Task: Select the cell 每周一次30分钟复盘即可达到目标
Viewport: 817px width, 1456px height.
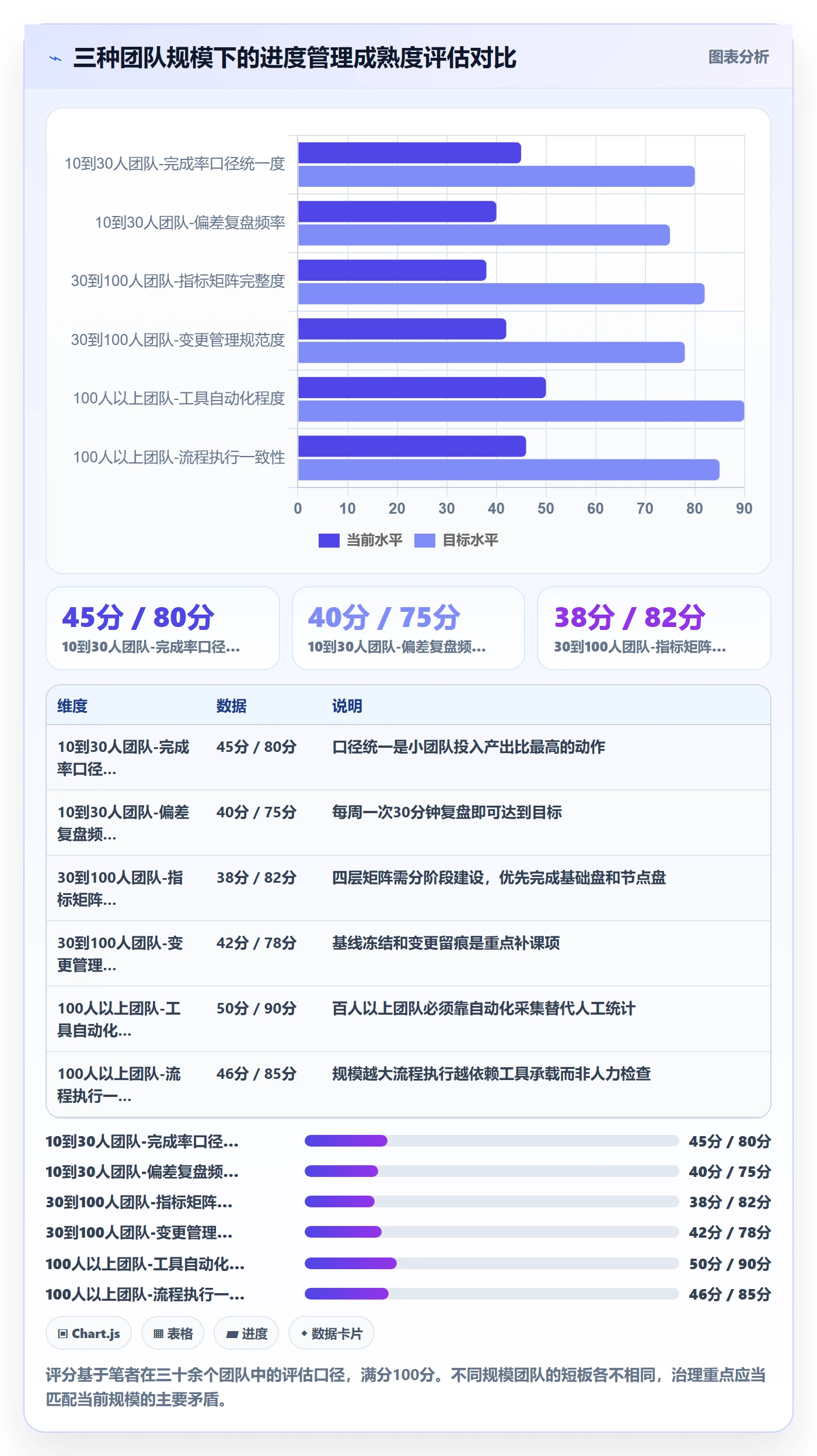Action: point(447,812)
